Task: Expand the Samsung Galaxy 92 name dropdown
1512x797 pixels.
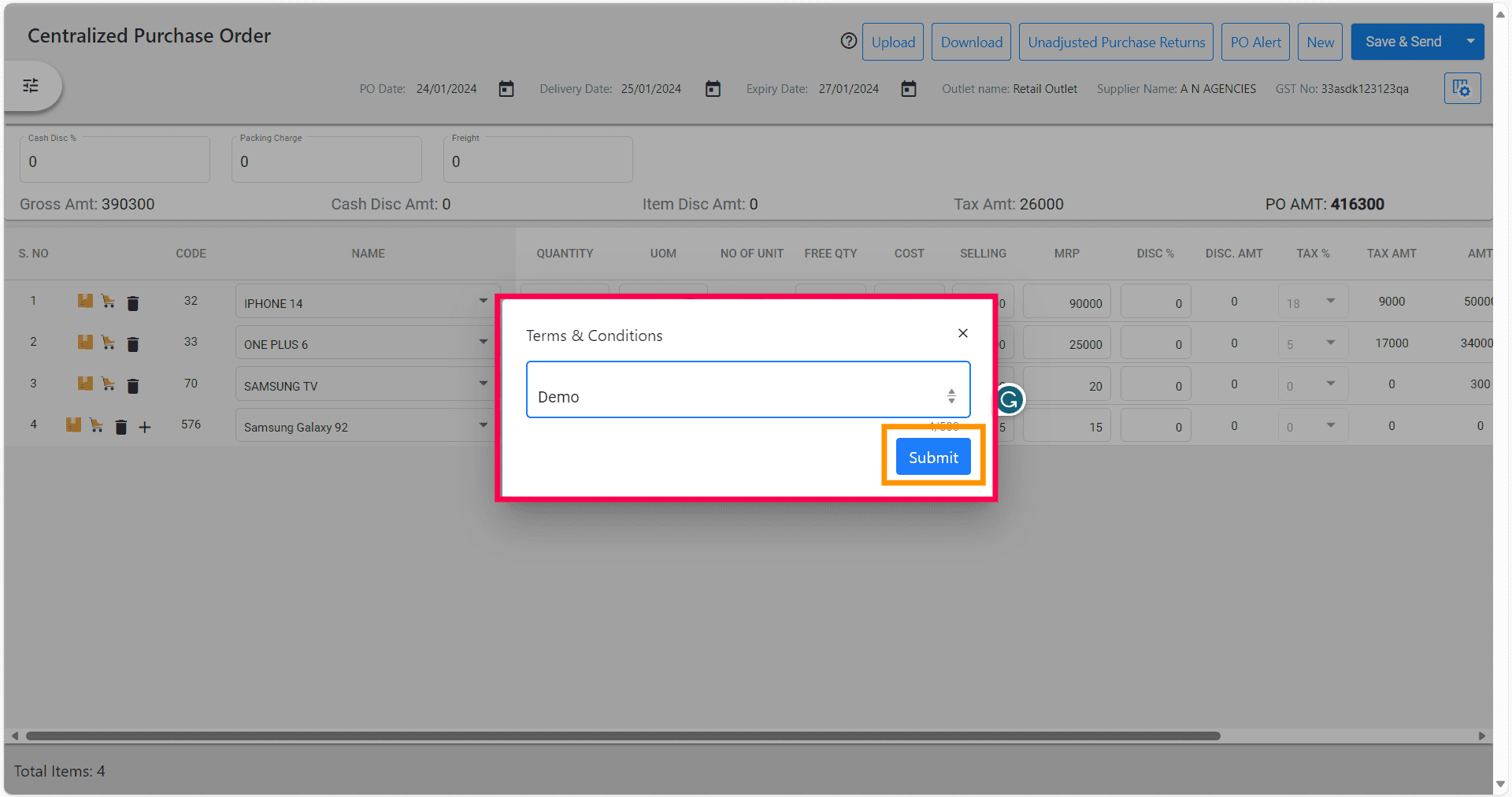Action: (483, 425)
